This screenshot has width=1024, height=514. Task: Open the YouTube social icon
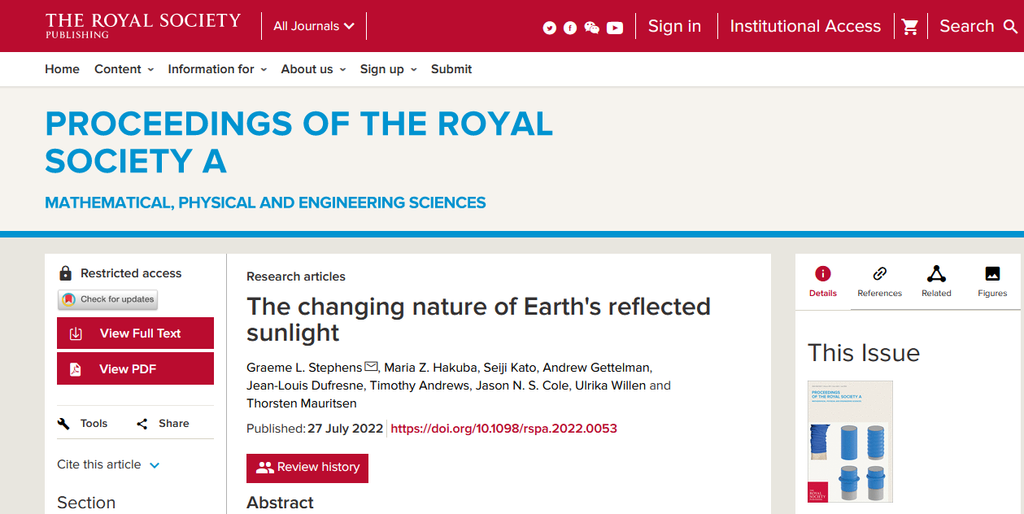(x=615, y=28)
